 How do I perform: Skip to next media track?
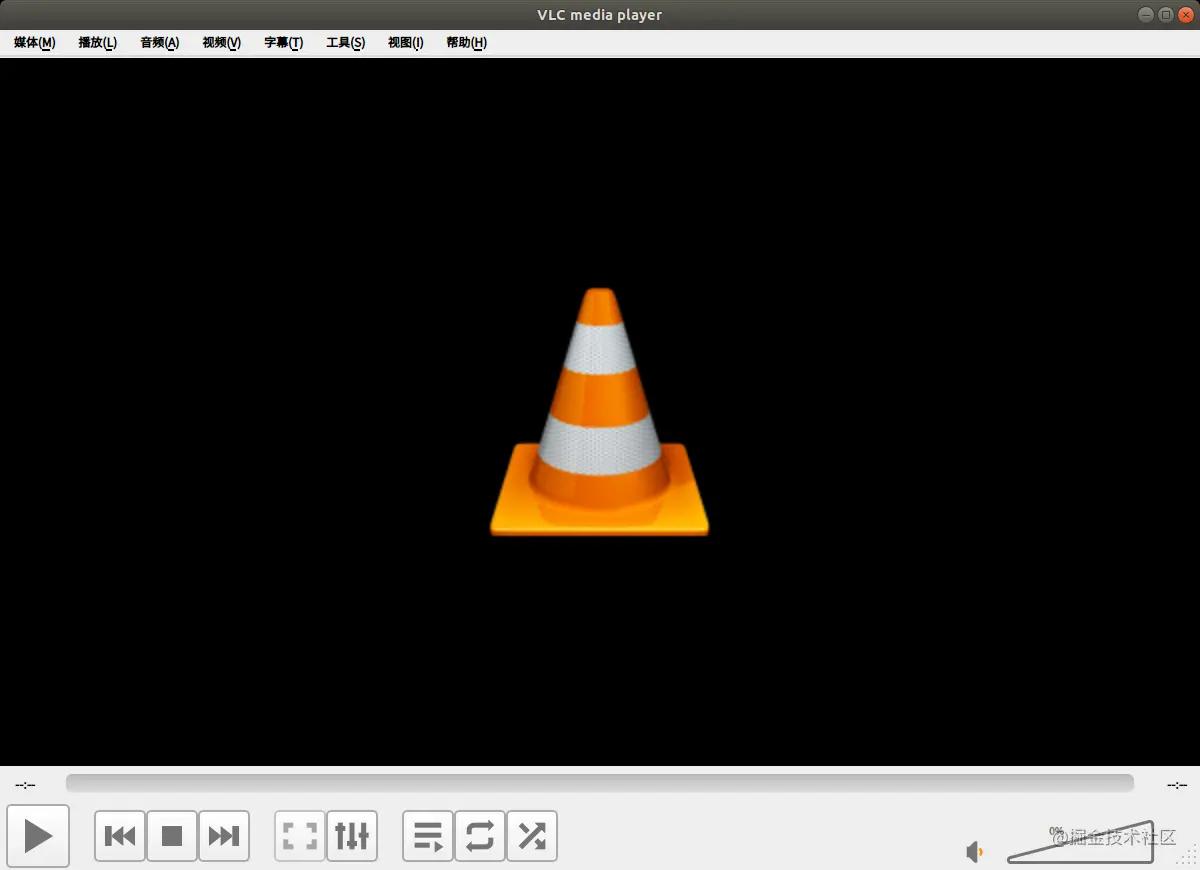tap(224, 836)
